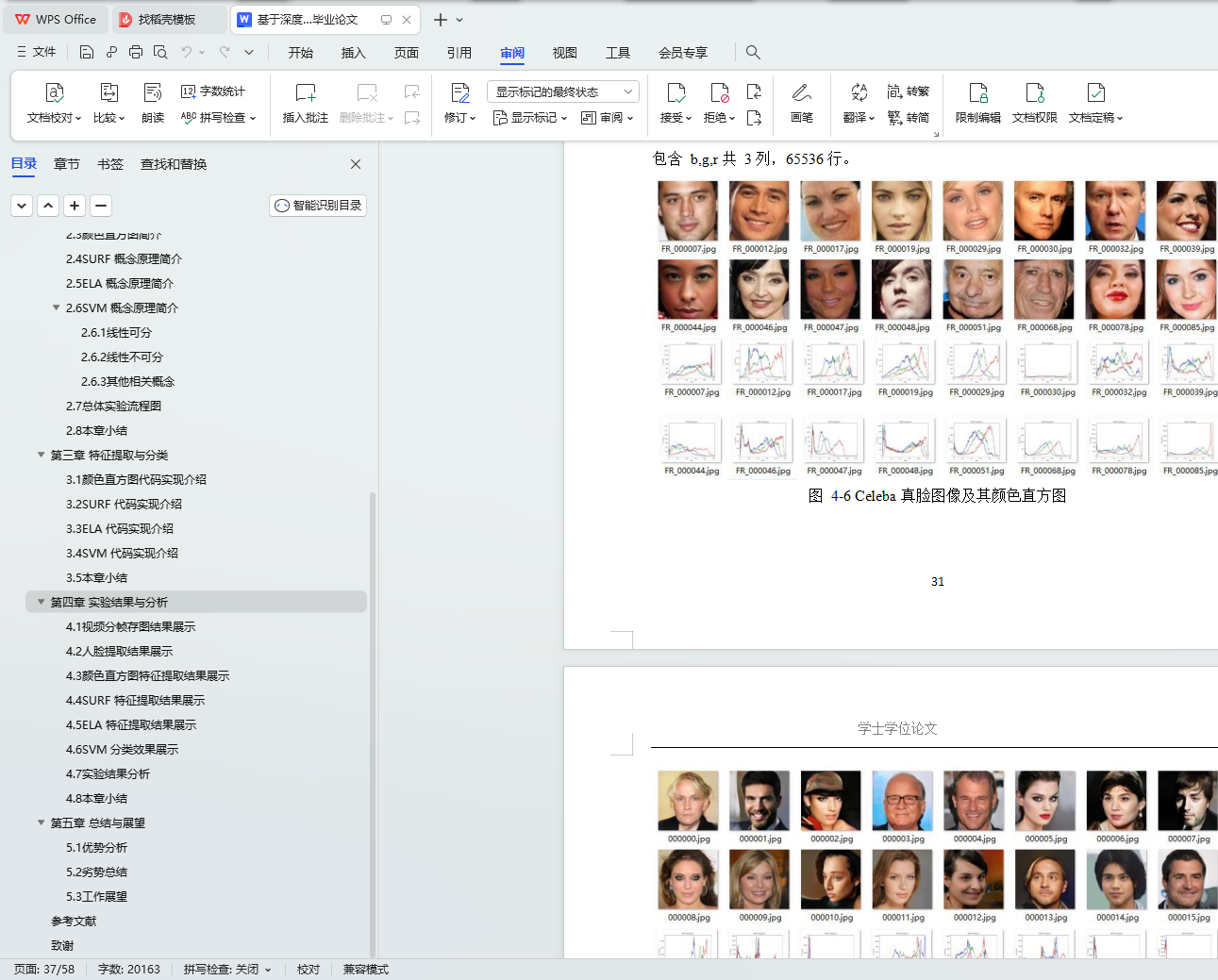
Task: Switch to the 视图 ribbon tab
Action: coord(565,53)
